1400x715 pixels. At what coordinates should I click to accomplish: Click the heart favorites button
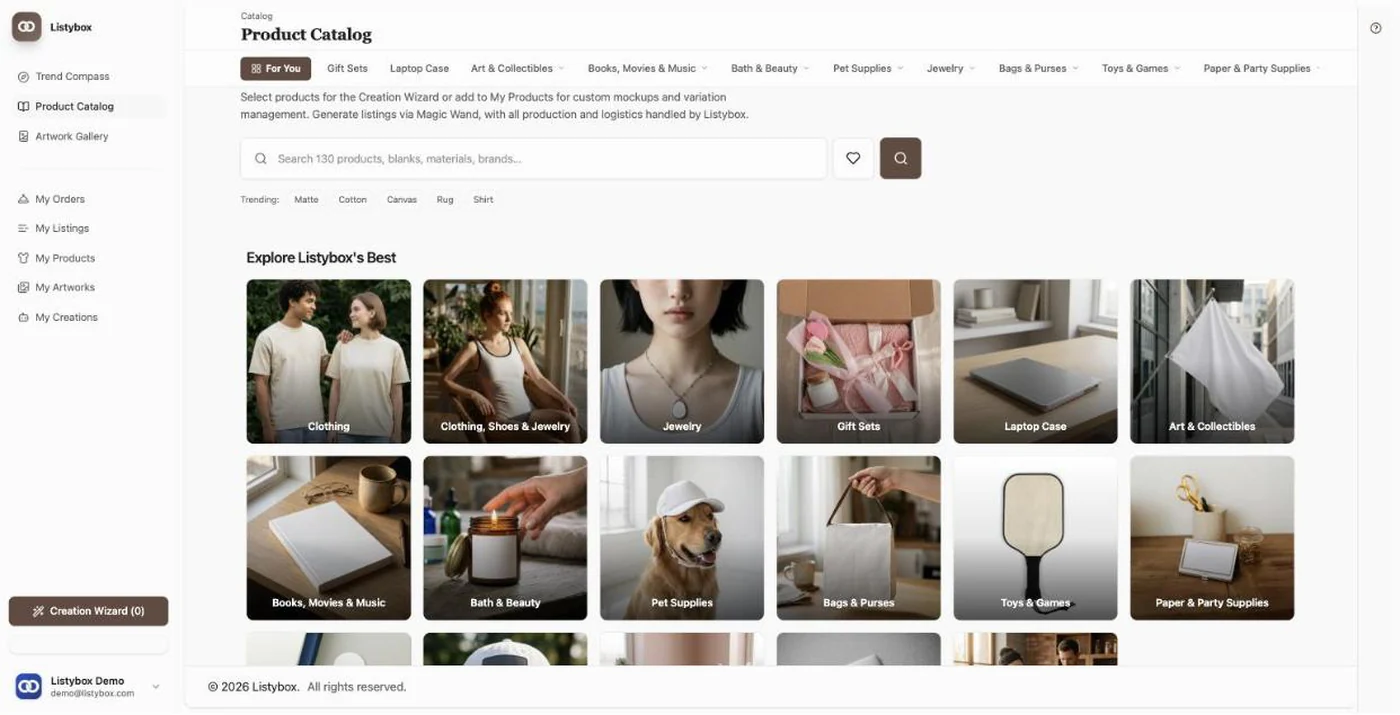[853, 158]
